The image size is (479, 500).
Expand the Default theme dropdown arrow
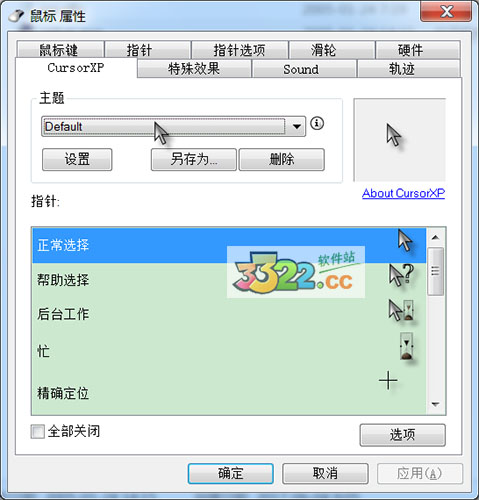pyautogui.click(x=296, y=126)
